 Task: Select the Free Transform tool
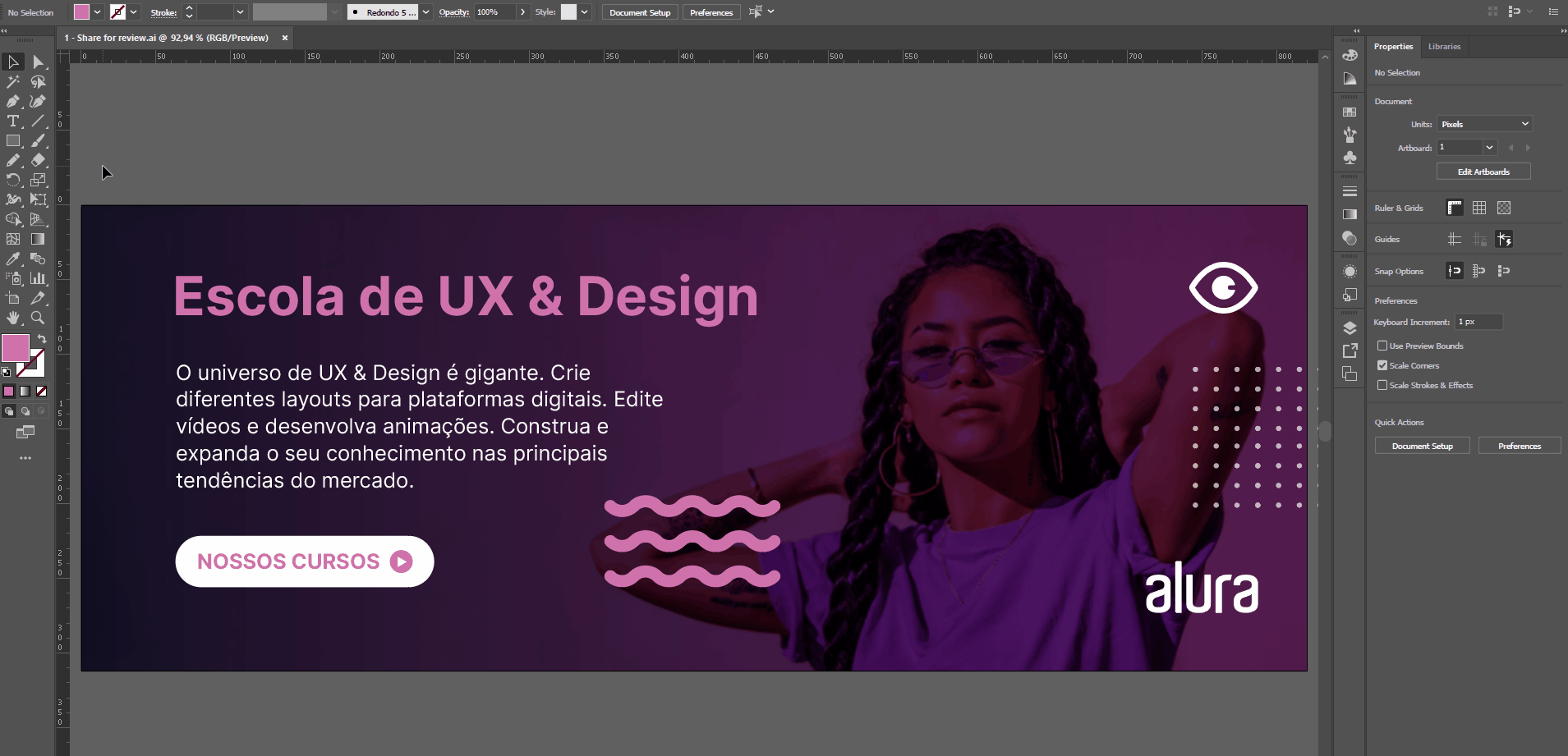click(38, 199)
